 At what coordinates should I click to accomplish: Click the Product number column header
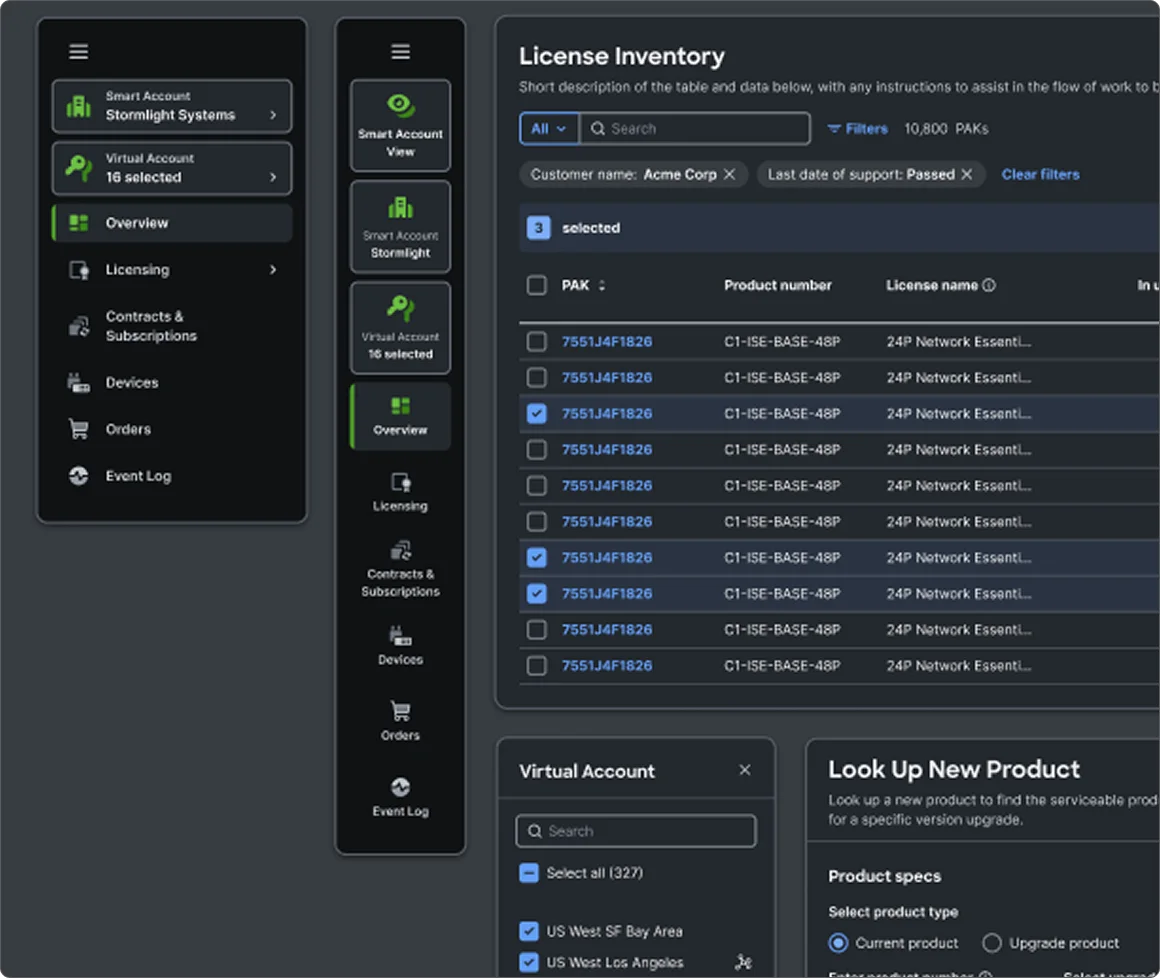click(x=778, y=286)
